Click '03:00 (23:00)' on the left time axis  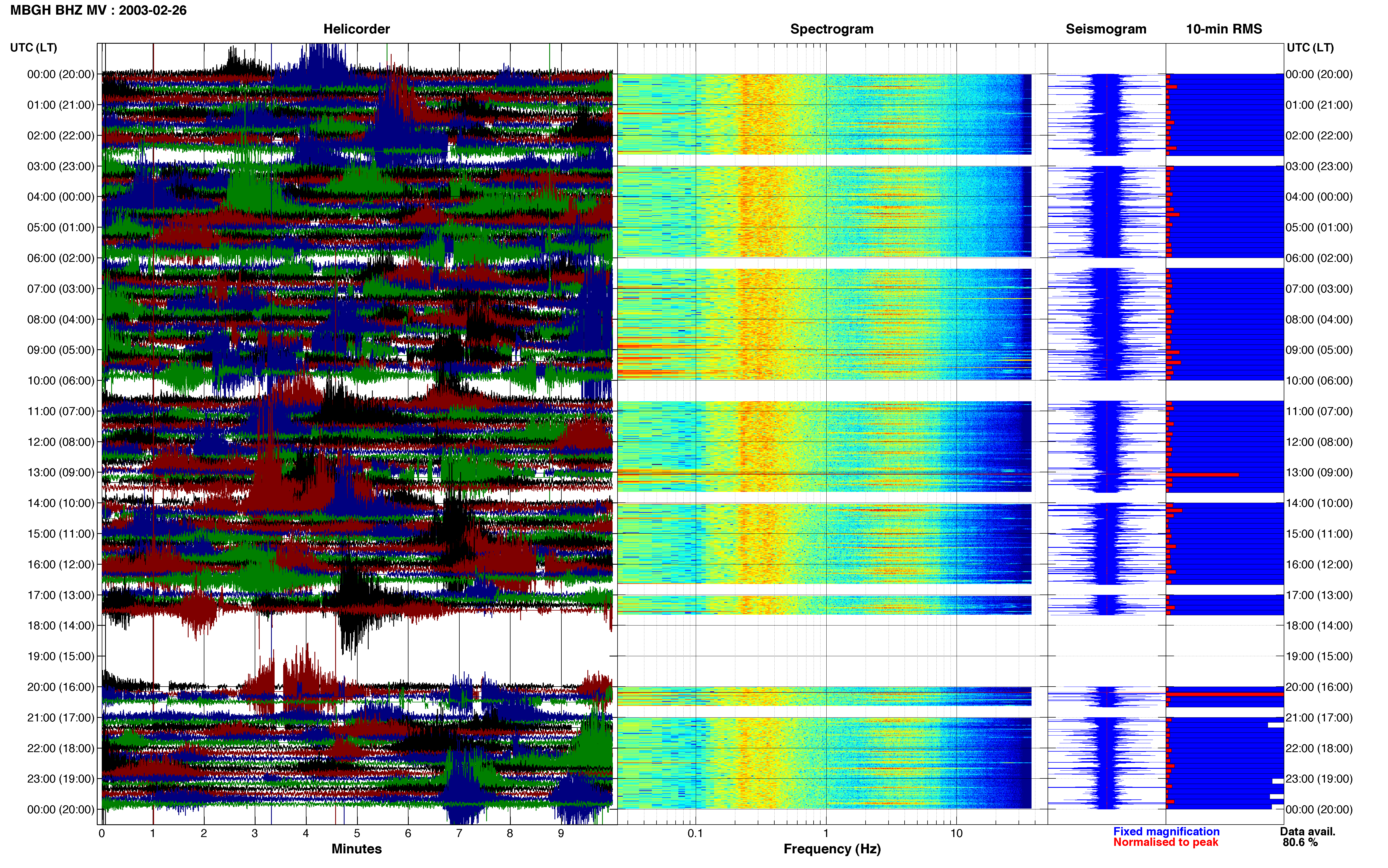[x=61, y=166]
